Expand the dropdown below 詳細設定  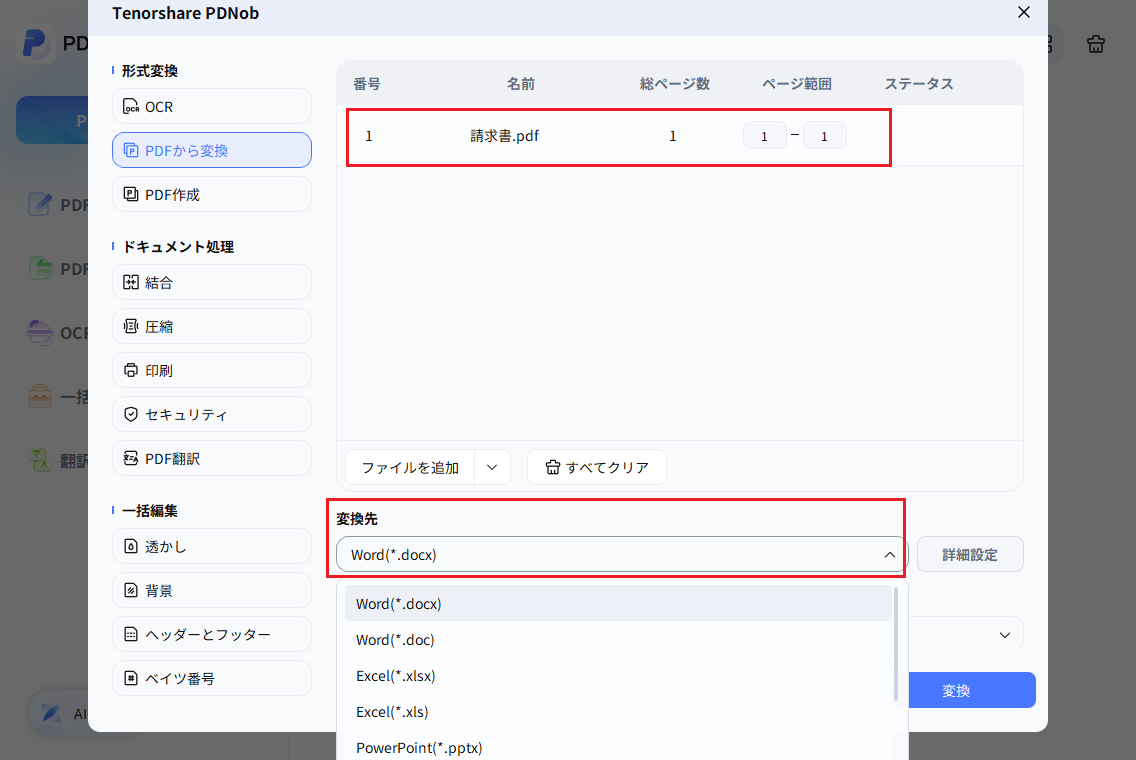1005,635
